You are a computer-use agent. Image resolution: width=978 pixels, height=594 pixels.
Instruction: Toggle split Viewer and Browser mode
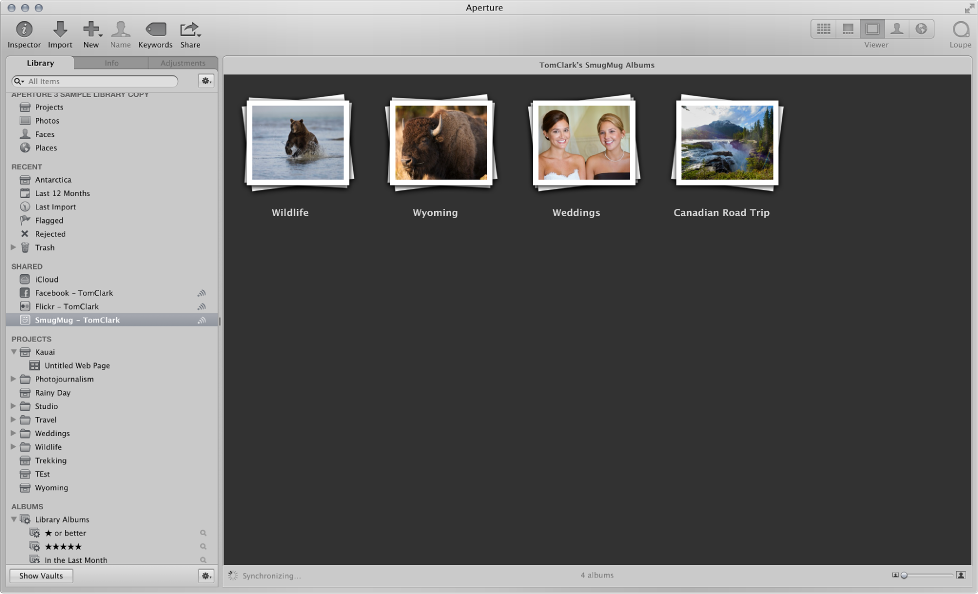[x=848, y=27]
